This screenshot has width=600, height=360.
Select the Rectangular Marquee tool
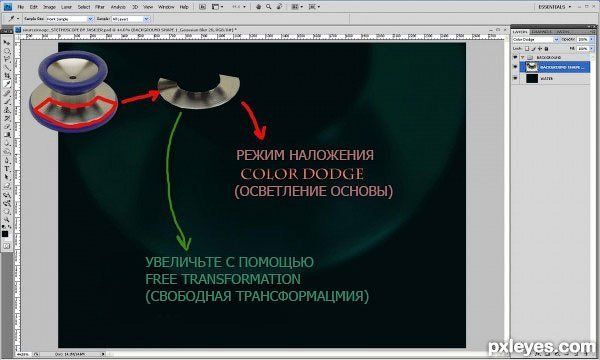click(x=7, y=51)
